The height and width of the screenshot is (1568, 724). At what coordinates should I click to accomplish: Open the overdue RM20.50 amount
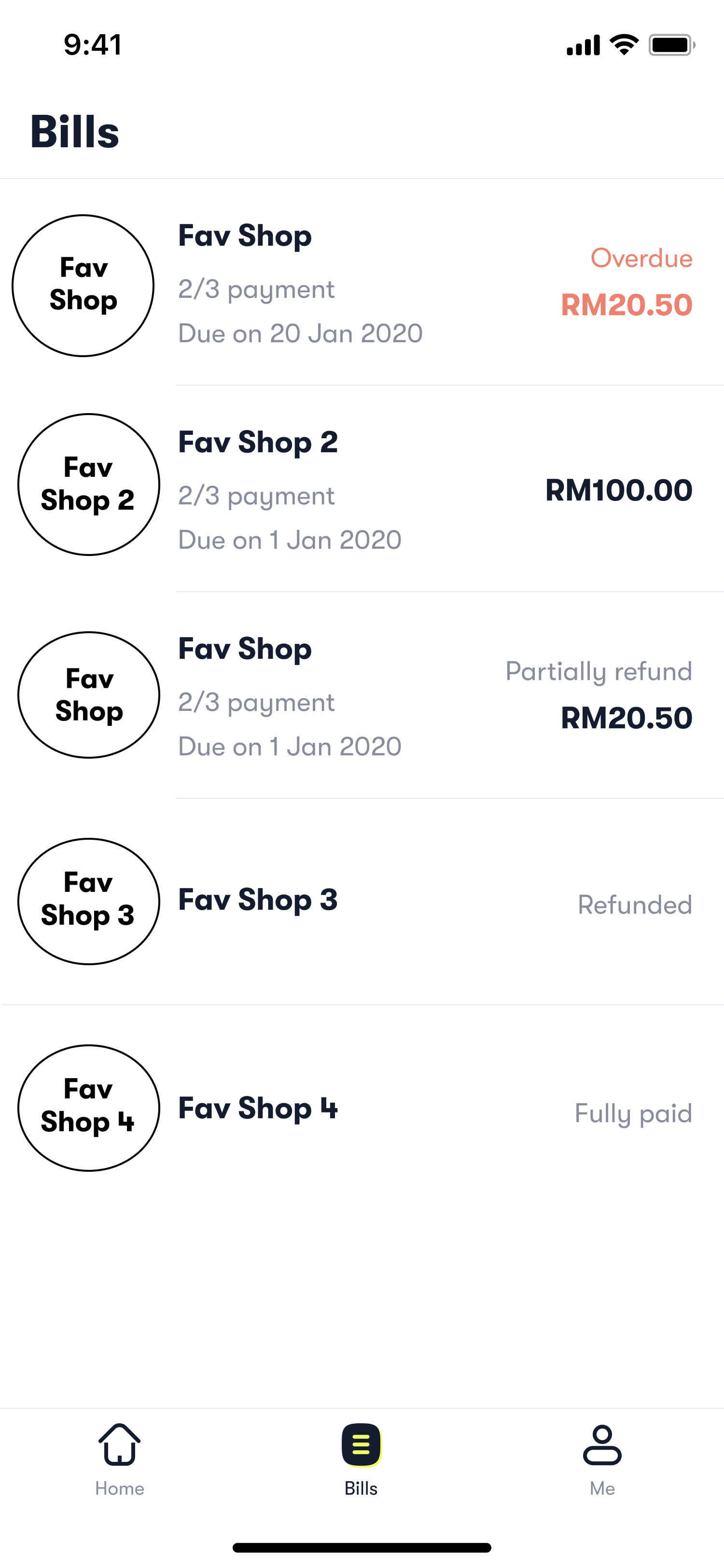point(627,305)
